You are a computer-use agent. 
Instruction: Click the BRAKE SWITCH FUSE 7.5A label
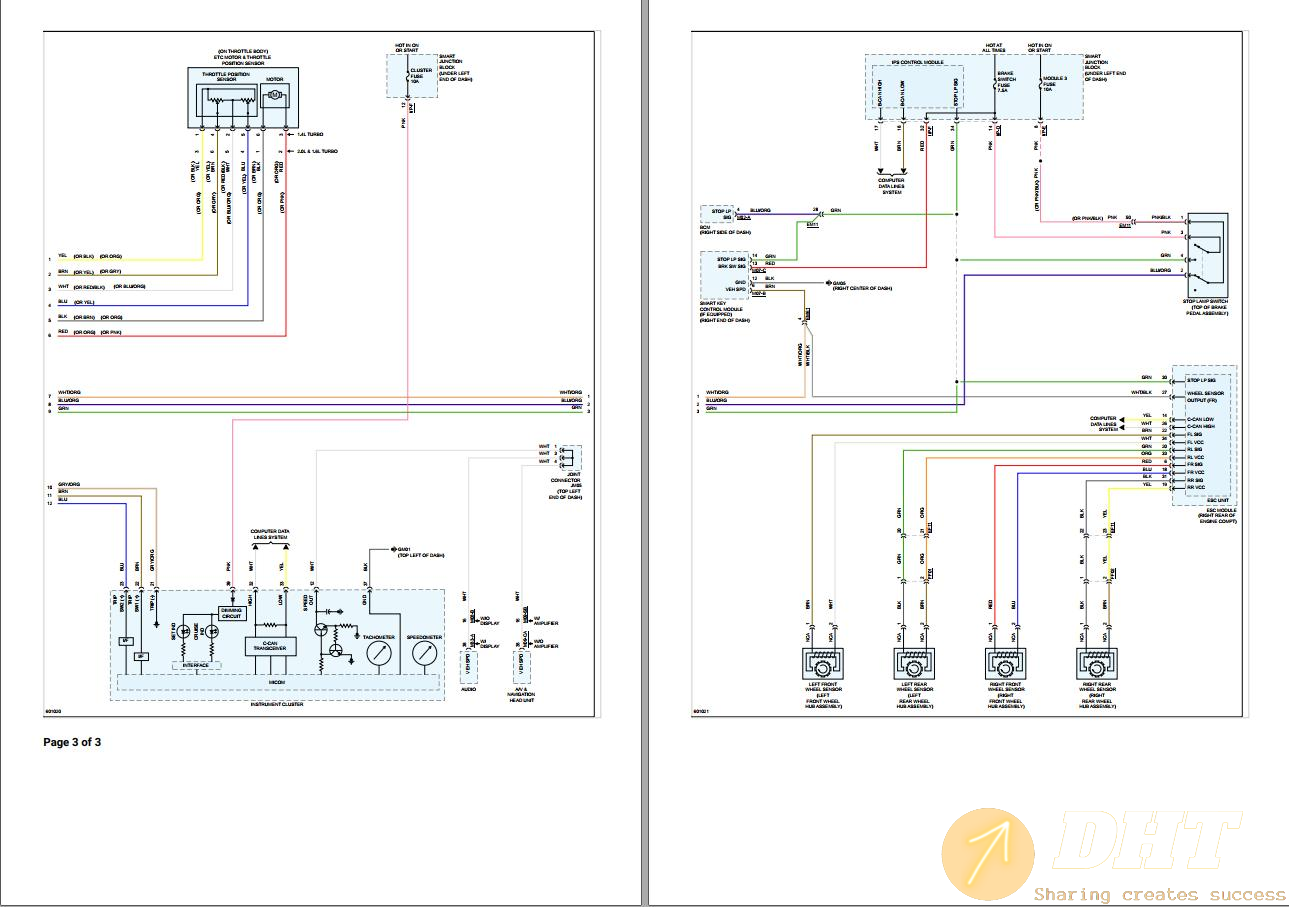pos(1006,82)
